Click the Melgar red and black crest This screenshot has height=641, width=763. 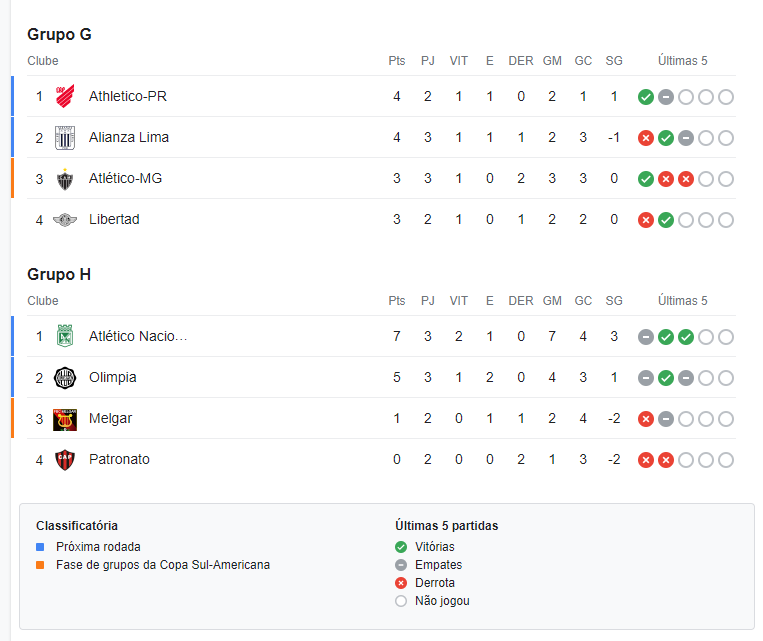click(65, 419)
